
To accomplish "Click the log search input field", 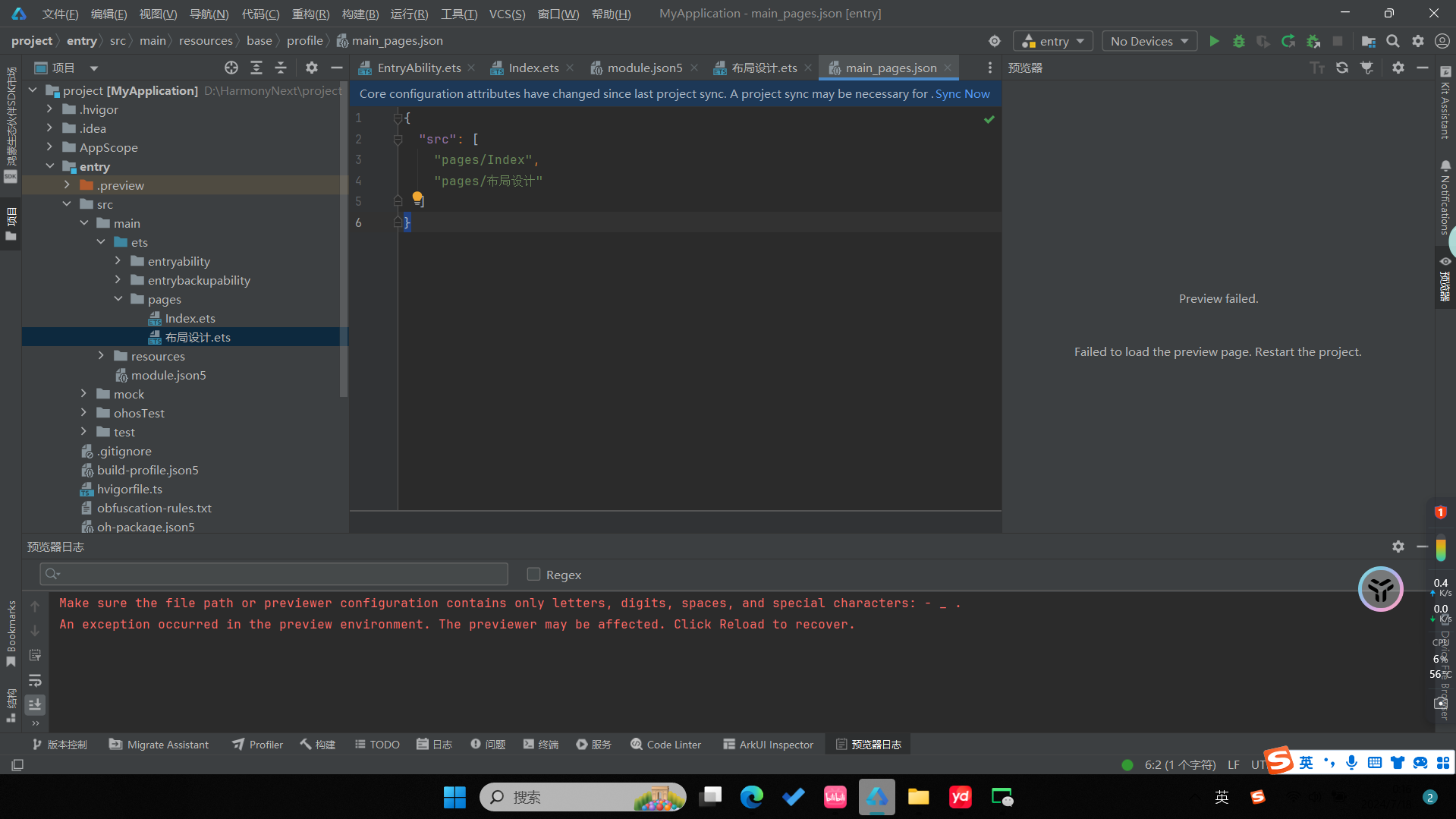I will [x=274, y=574].
